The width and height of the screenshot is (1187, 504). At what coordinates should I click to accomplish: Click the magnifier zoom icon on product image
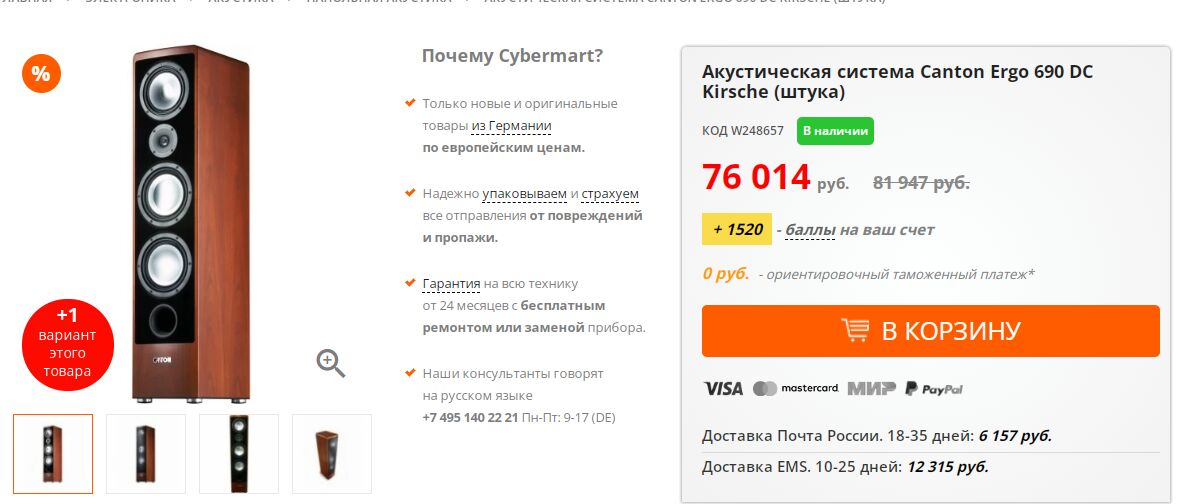[x=331, y=363]
